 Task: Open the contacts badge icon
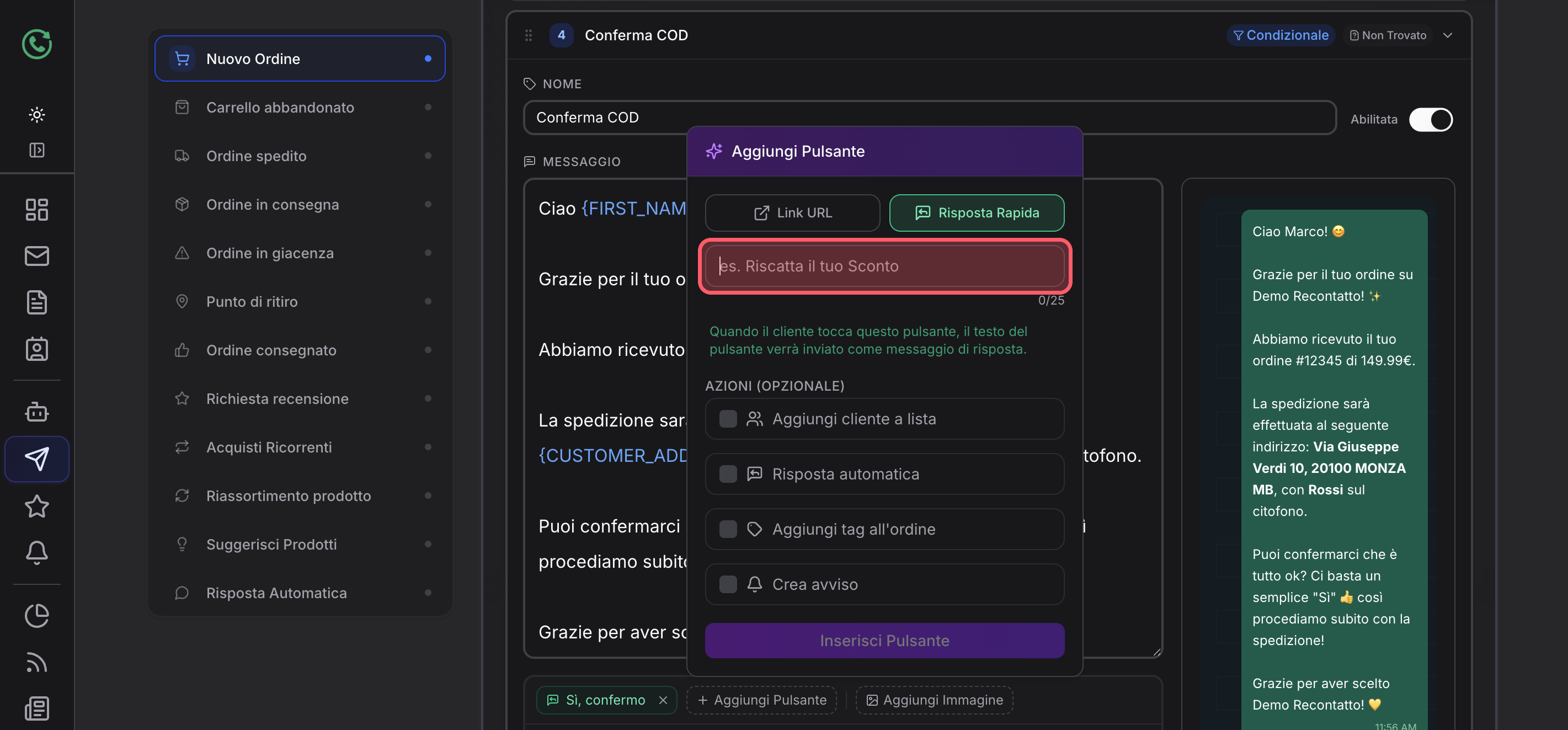pyautogui.click(x=36, y=349)
